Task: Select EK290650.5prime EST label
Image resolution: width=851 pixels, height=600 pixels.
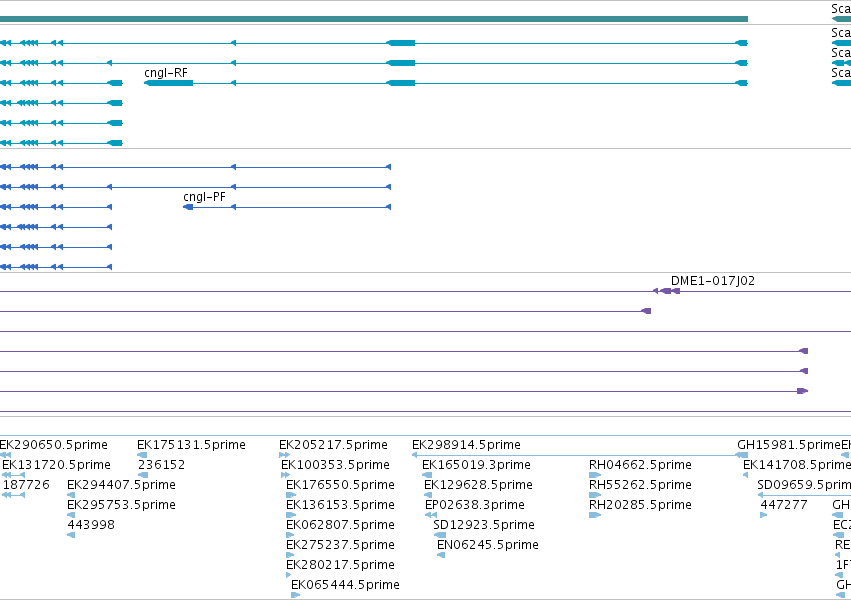Action: click(x=53, y=445)
